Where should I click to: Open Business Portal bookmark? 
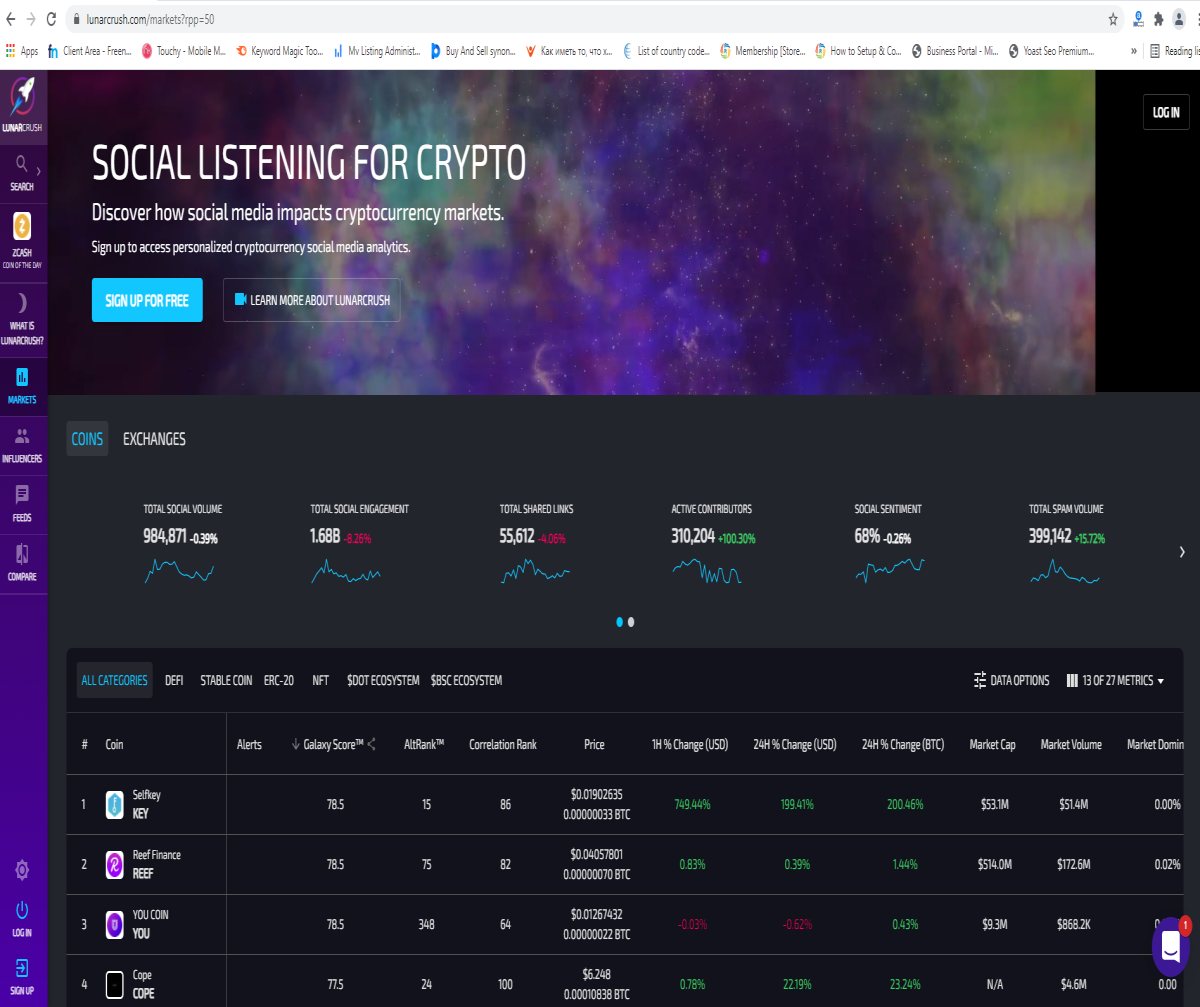click(955, 51)
